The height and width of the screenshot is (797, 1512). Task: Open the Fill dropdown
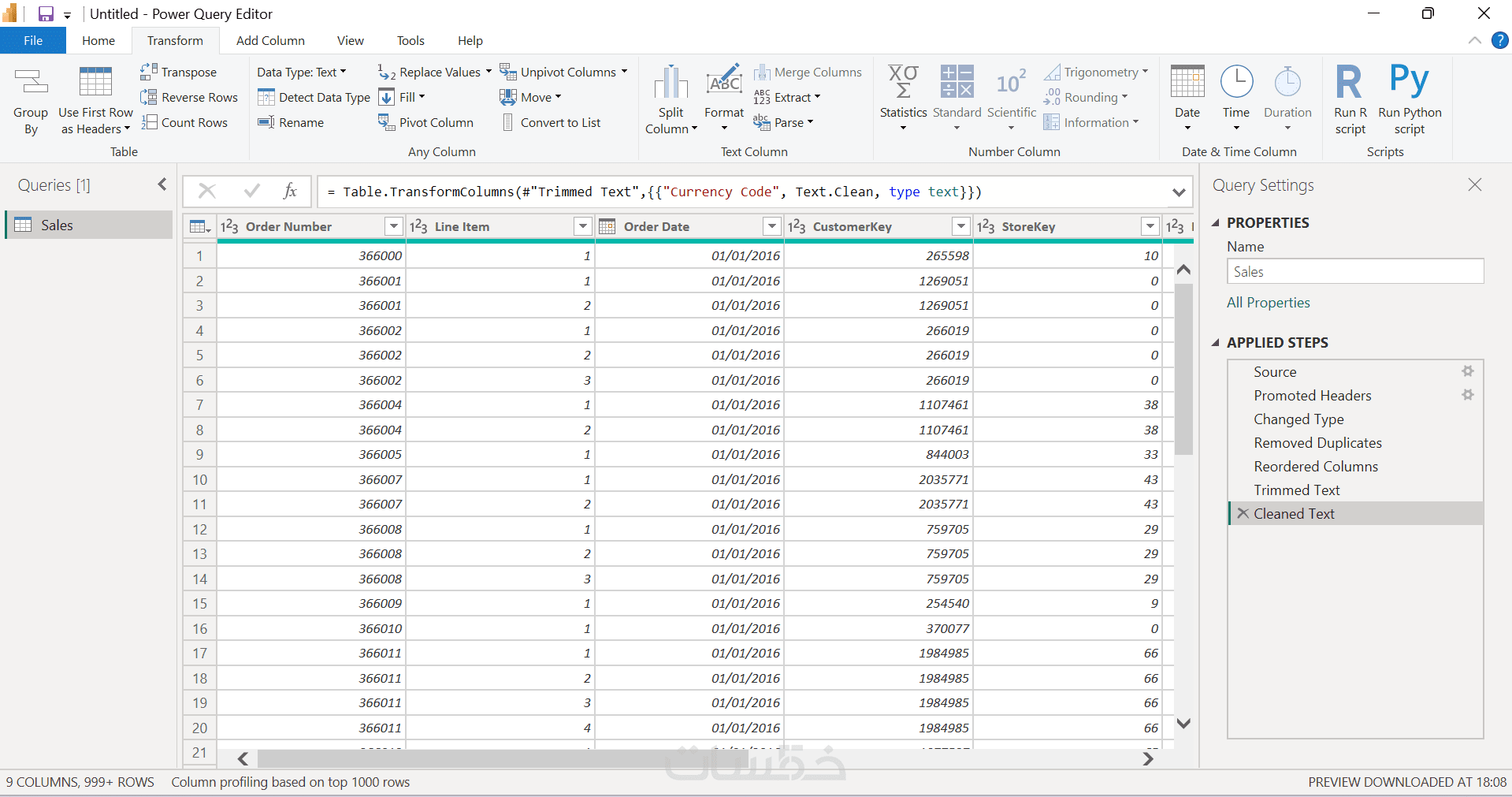point(403,97)
